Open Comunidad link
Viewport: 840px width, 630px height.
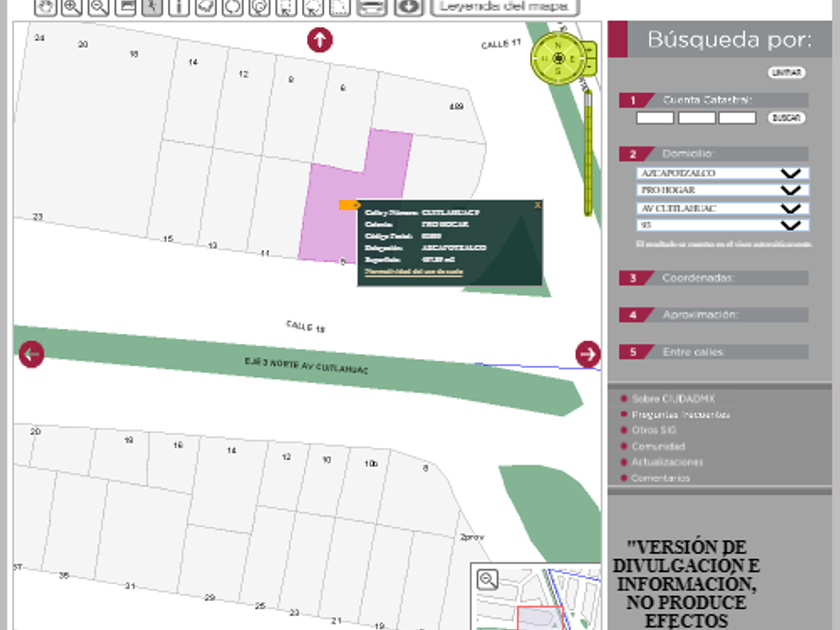point(658,446)
